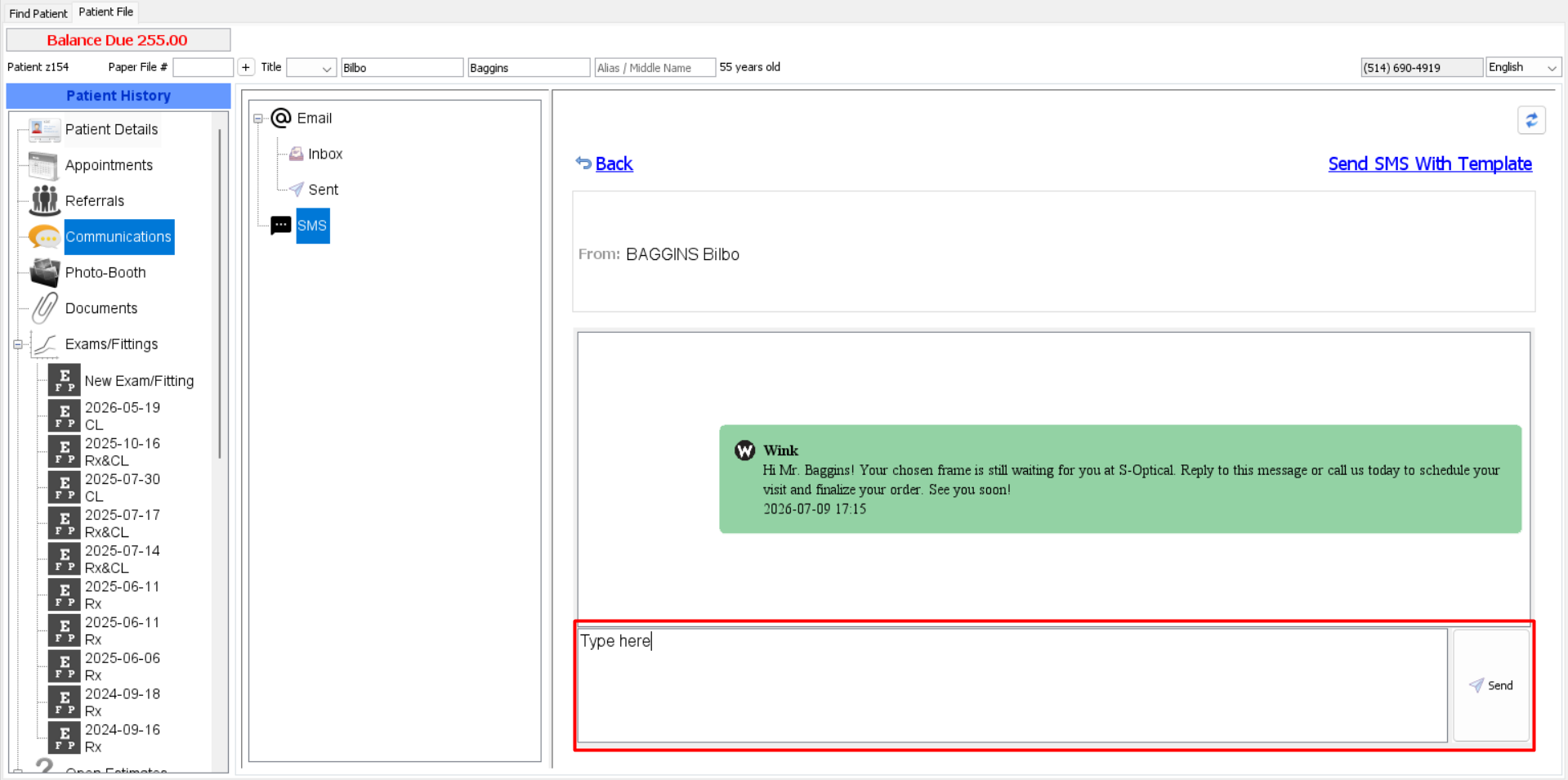Click the icon for the 2025-10-16 Rx&CL exam

(64, 451)
